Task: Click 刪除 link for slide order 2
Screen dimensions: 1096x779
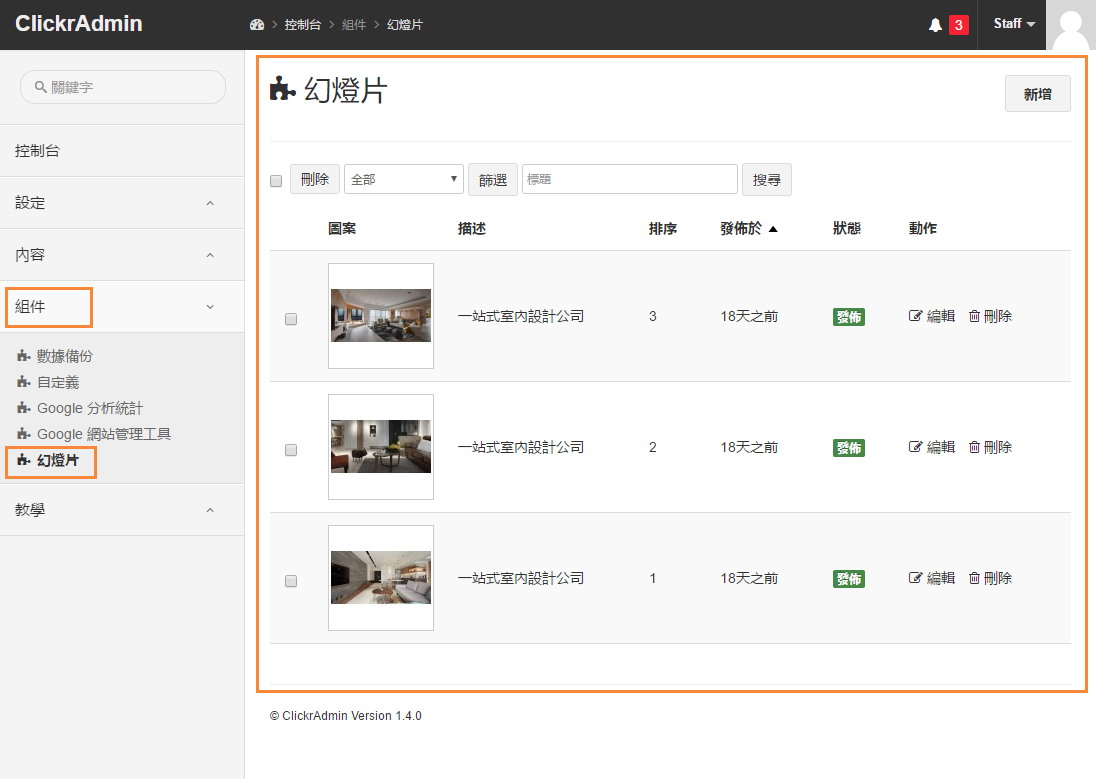Action: point(997,447)
